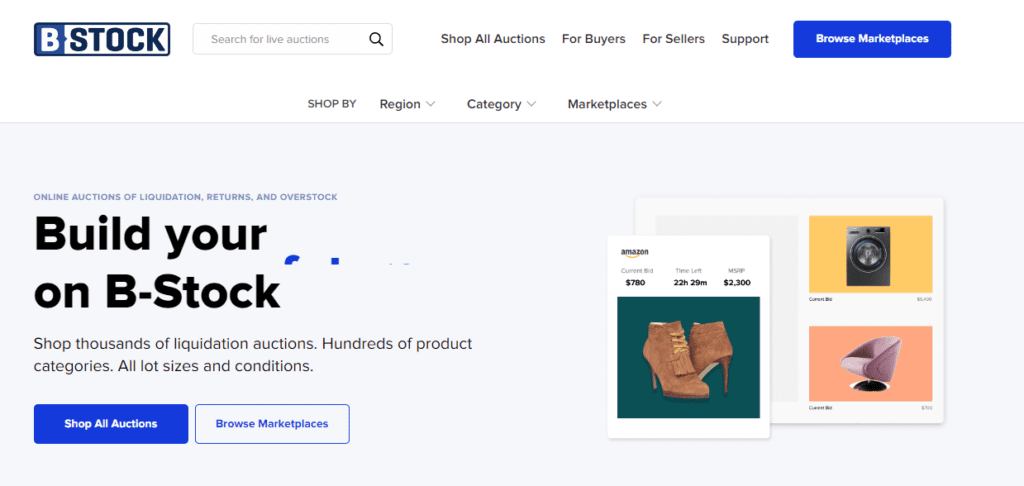This screenshot has width=1024, height=486.
Task: Expand the Marketplaces dropdown
Action: point(615,105)
